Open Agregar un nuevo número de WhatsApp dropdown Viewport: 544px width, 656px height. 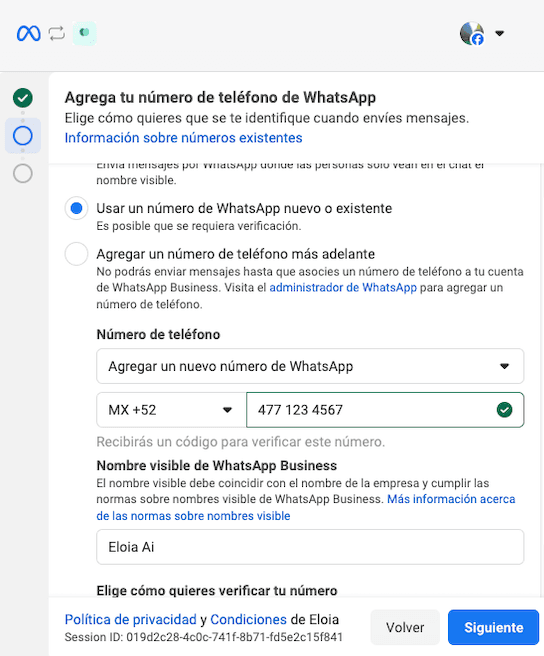pyautogui.click(x=310, y=366)
